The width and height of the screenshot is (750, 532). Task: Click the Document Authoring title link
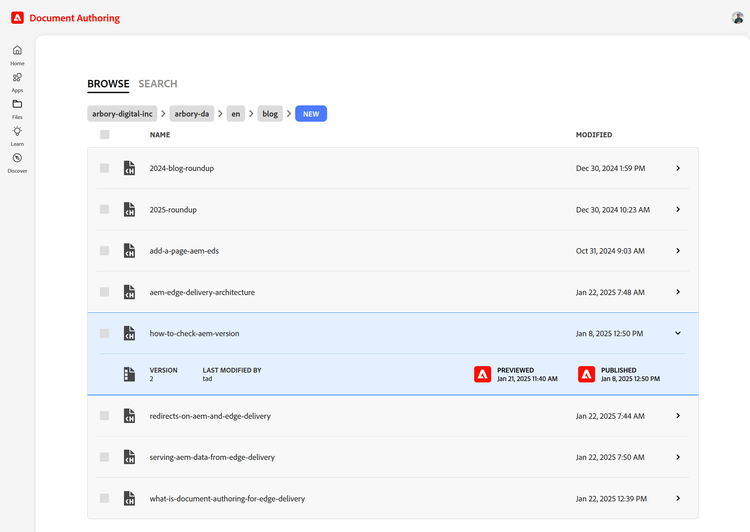click(75, 18)
